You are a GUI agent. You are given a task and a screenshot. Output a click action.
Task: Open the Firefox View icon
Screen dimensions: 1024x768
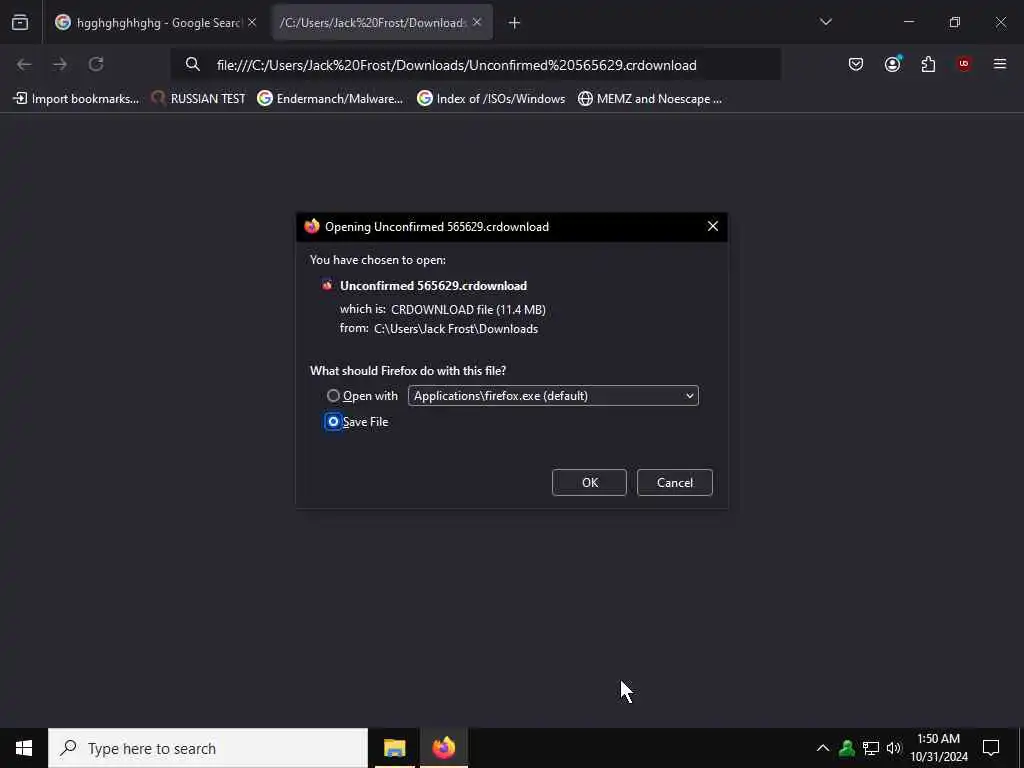[x=20, y=23]
